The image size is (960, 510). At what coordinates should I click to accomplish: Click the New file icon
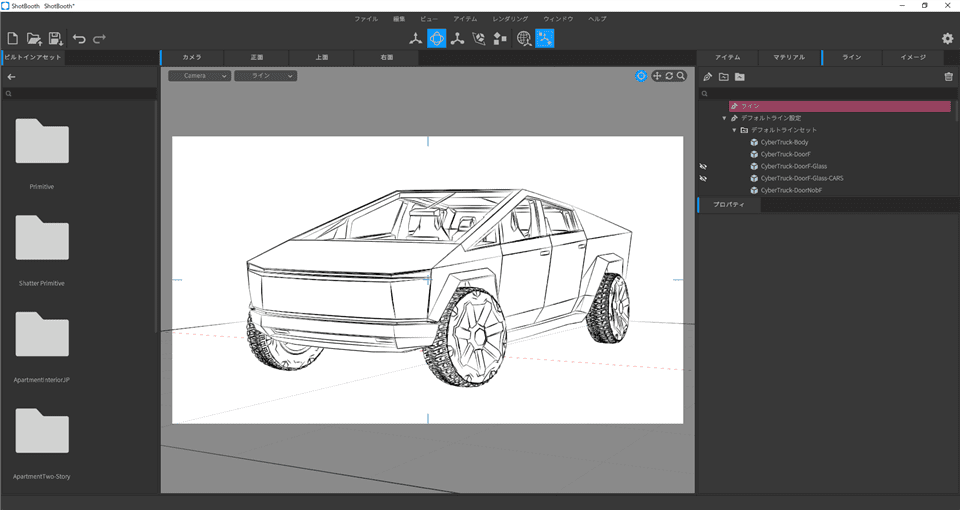click(12, 39)
